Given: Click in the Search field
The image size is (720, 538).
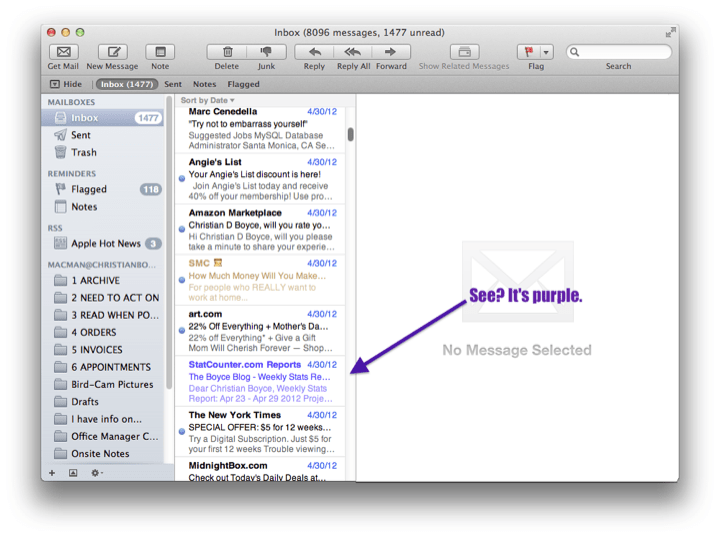Looking at the screenshot, I should (619, 52).
